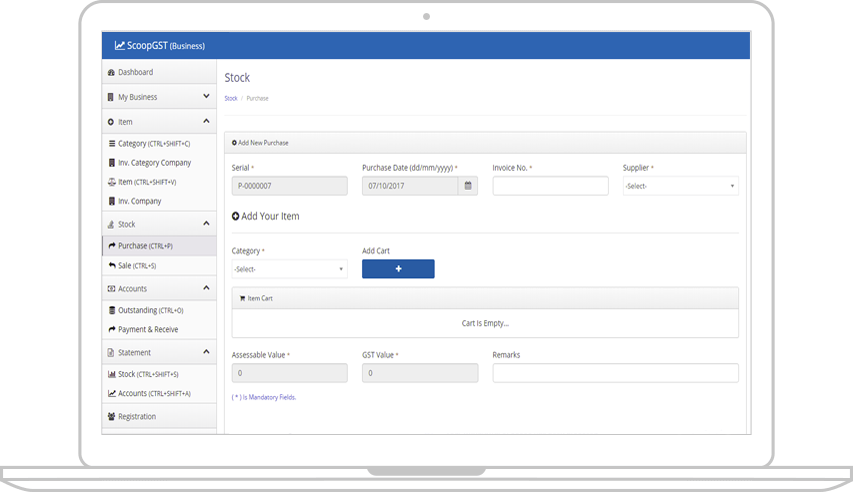Open Outstanding (CTRL+O) menu item
Viewport: 853px width, 492px height.
click(x=150, y=310)
